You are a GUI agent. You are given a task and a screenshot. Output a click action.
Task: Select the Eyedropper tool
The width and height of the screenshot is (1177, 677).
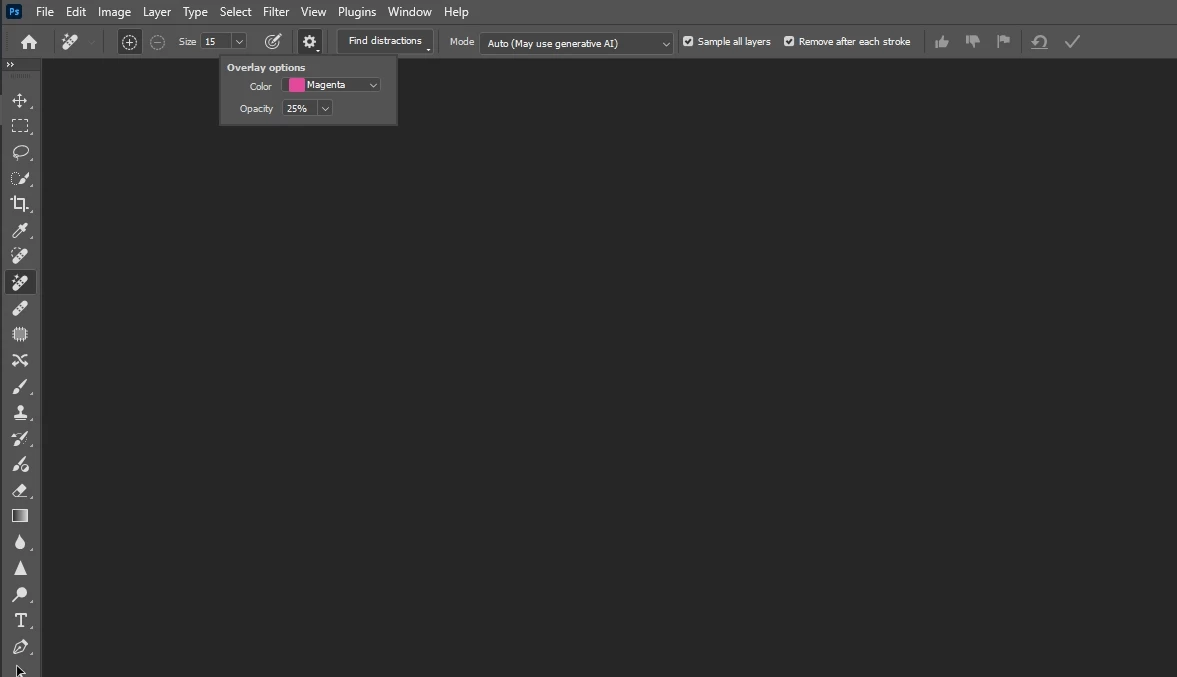pyautogui.click(x=20, y=230)
